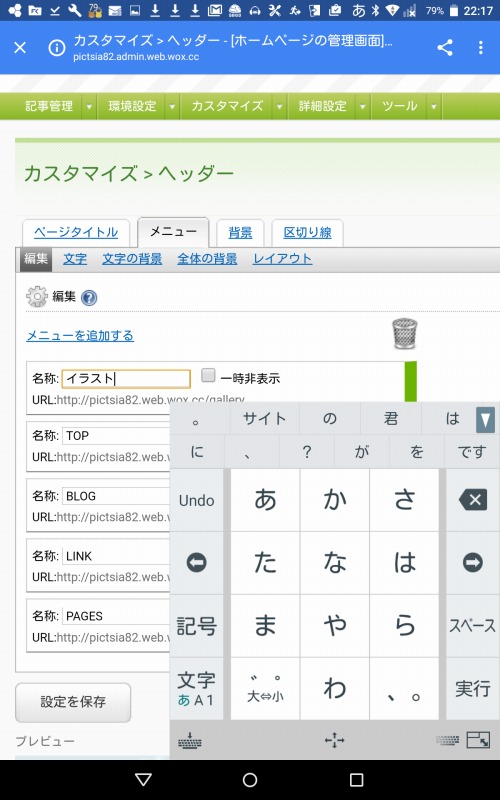The height and width of the screenshot is (800, 500).
Task: Expand the arrow beside ツール
Action: (434, 106)
